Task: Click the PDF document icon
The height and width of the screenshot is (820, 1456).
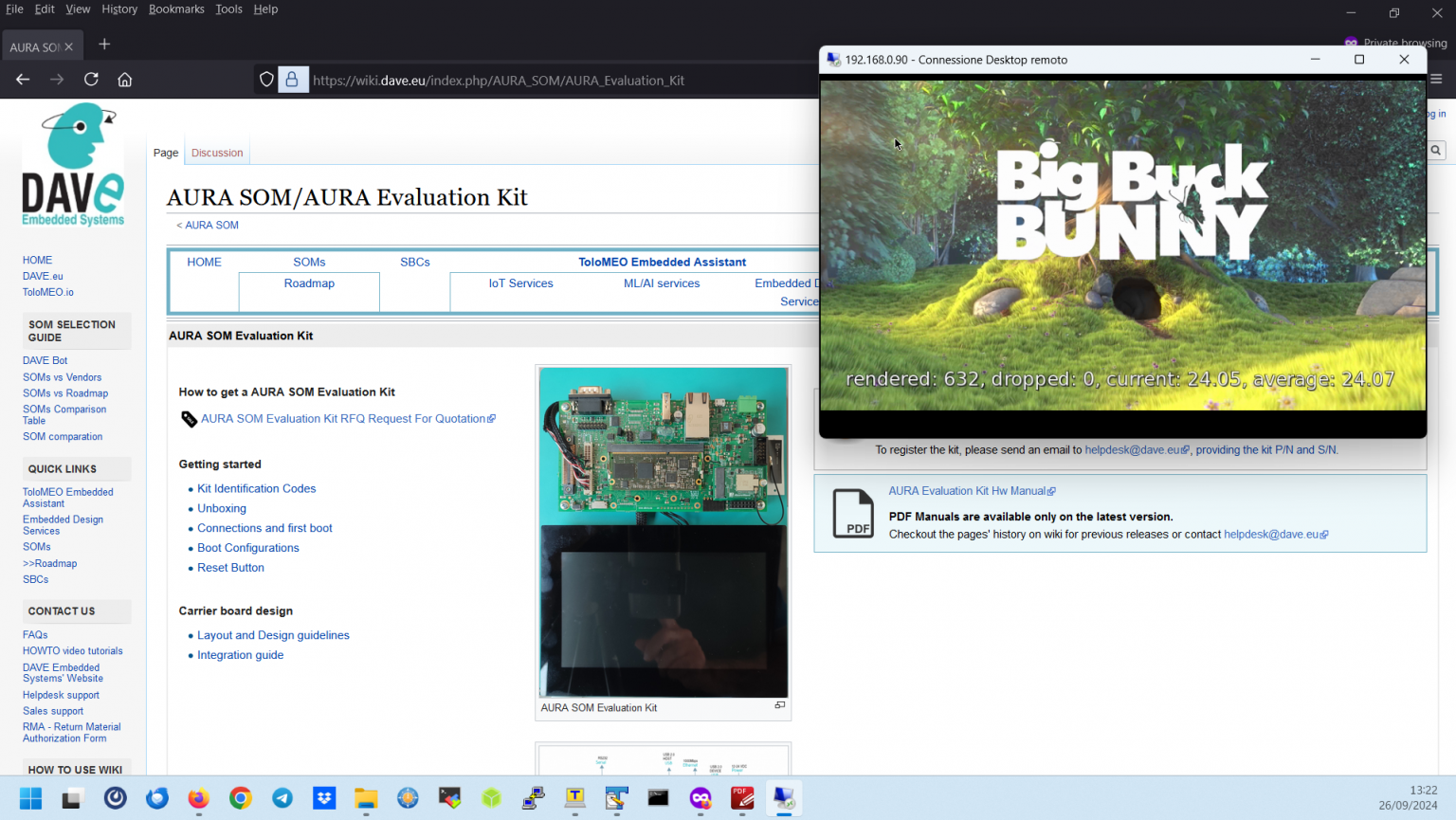Action: tap(853, 513)
